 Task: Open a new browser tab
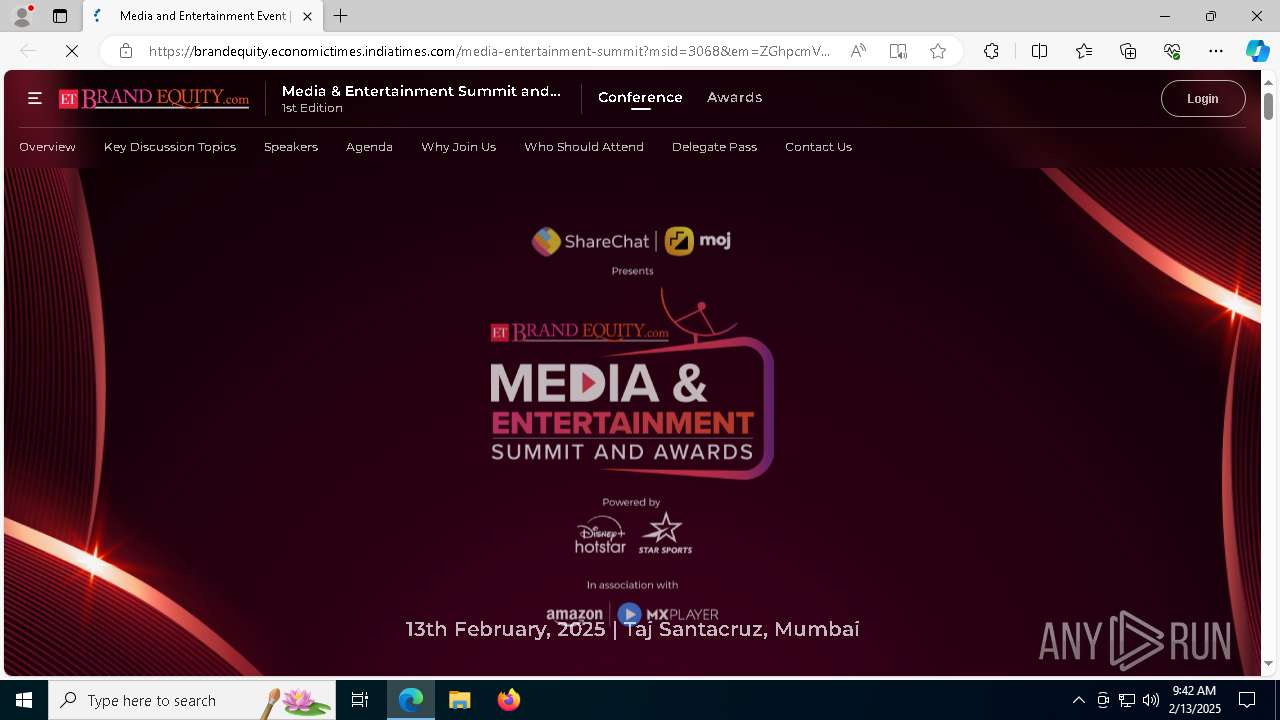(341, 16)
